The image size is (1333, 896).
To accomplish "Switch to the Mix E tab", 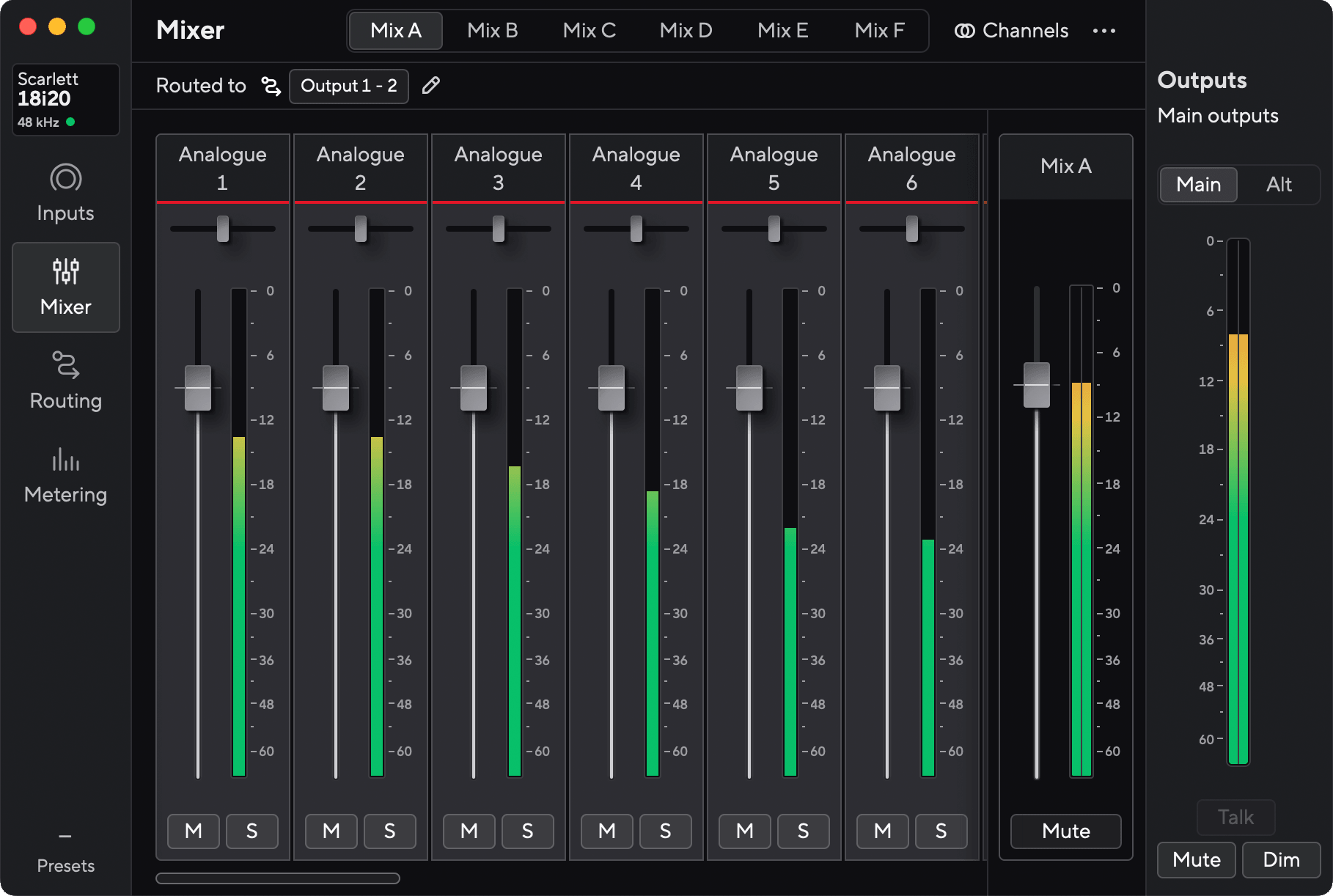I will (x=783, y=31).
